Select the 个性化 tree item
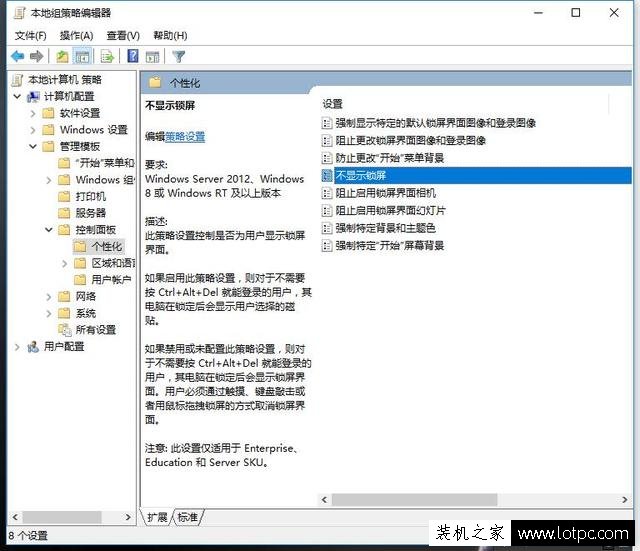 point(107,246)
